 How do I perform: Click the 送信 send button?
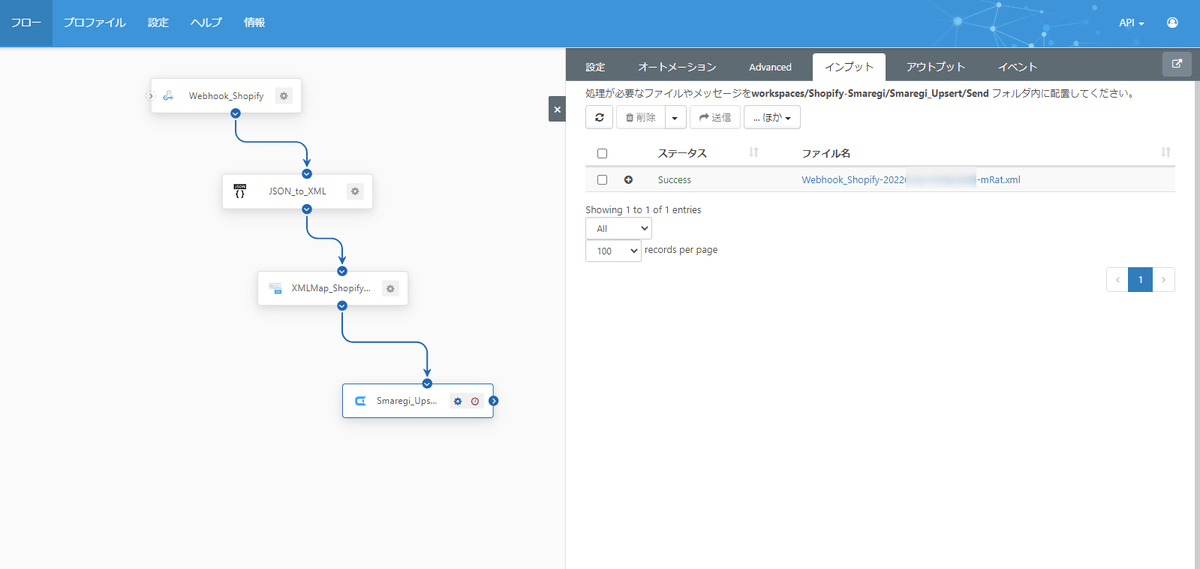pos(714,117)
